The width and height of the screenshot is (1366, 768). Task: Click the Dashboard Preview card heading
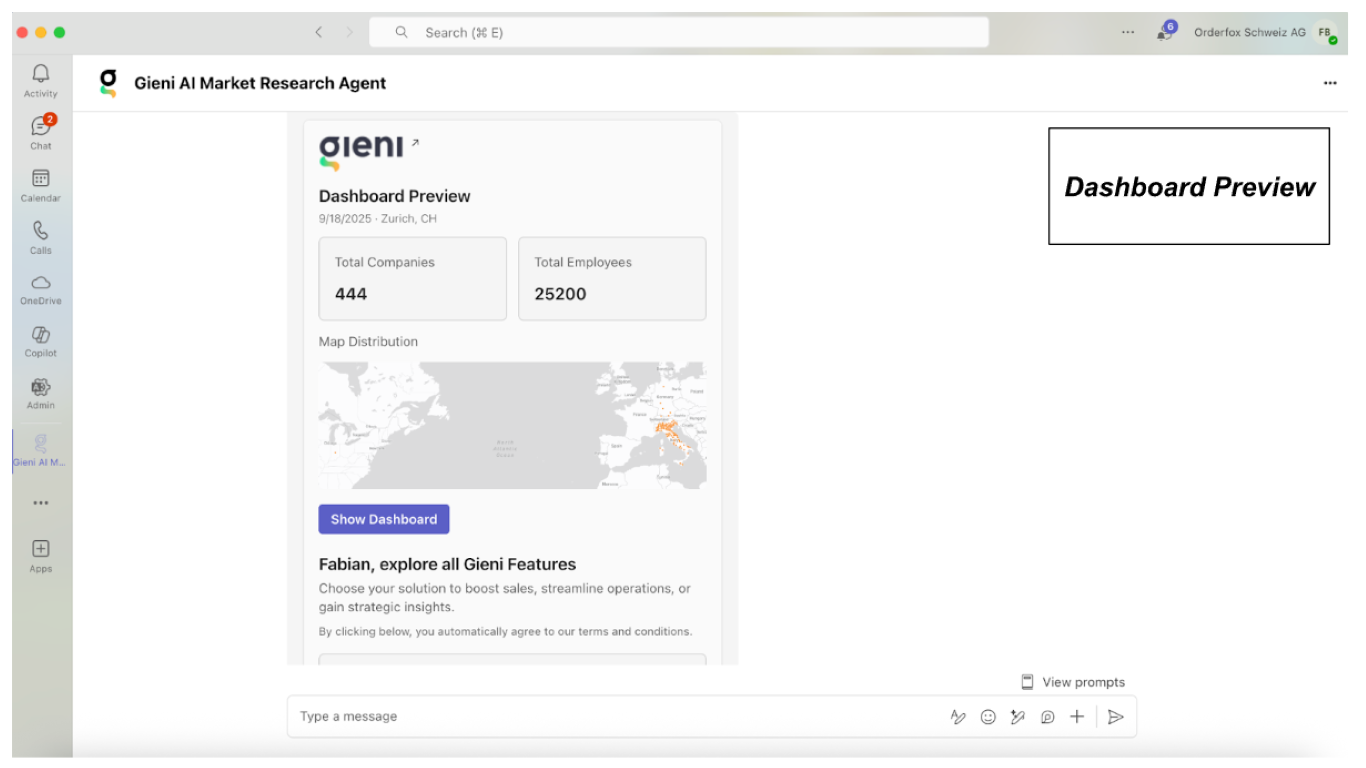395,196
